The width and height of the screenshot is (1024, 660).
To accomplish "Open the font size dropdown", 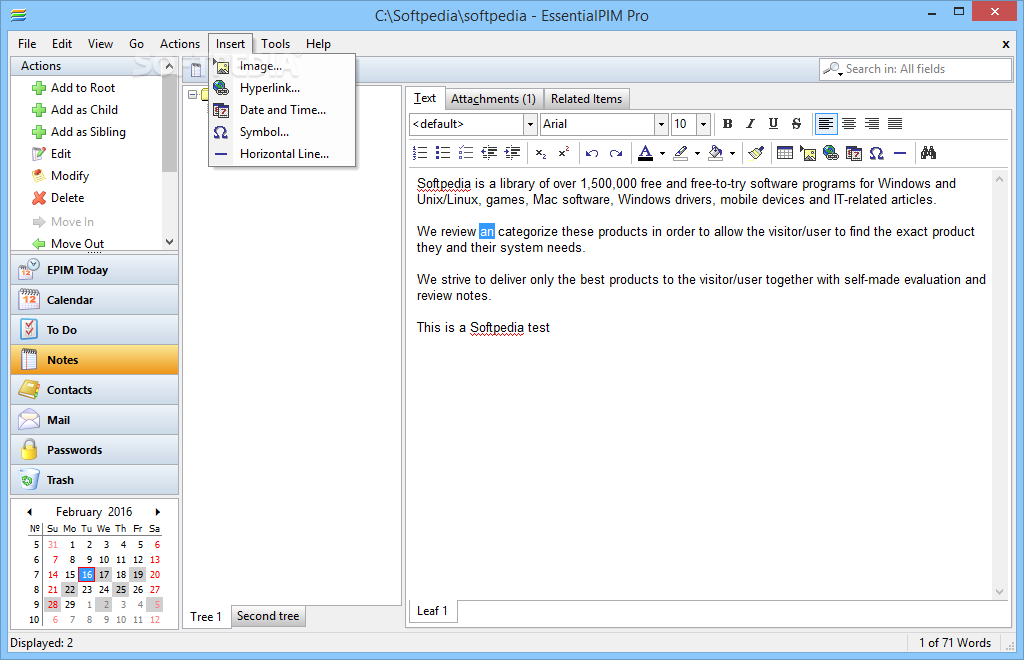I will point(703,124).
